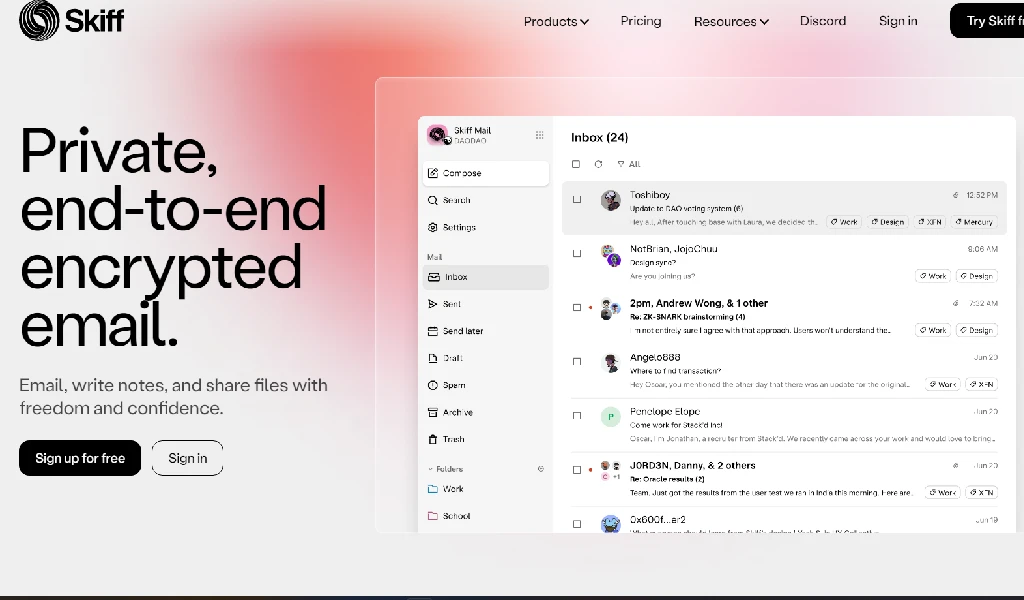
Task: Click the Try Skiff button
Action: click(x=987, y=21)
